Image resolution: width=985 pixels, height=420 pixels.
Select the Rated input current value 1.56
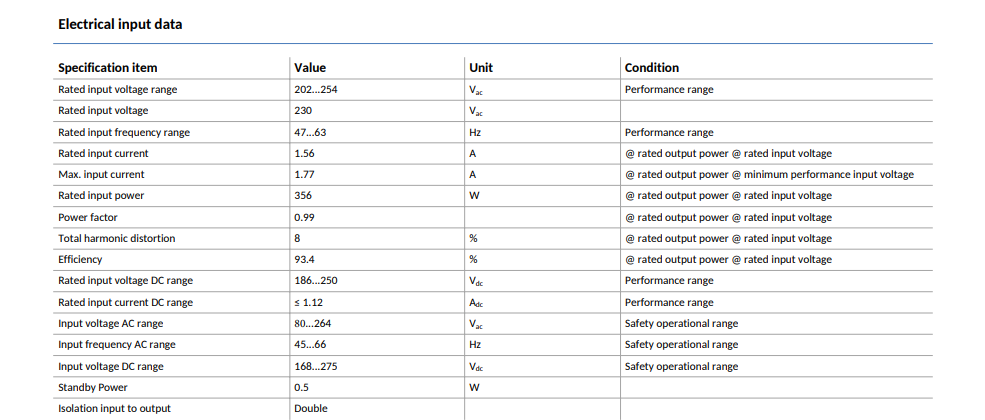pos(305,153)
